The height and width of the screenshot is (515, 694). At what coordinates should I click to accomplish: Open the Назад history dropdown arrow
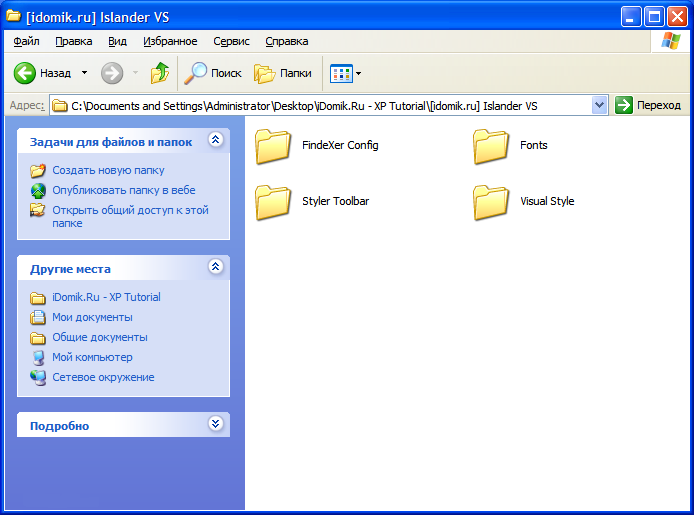pos(84,73)
